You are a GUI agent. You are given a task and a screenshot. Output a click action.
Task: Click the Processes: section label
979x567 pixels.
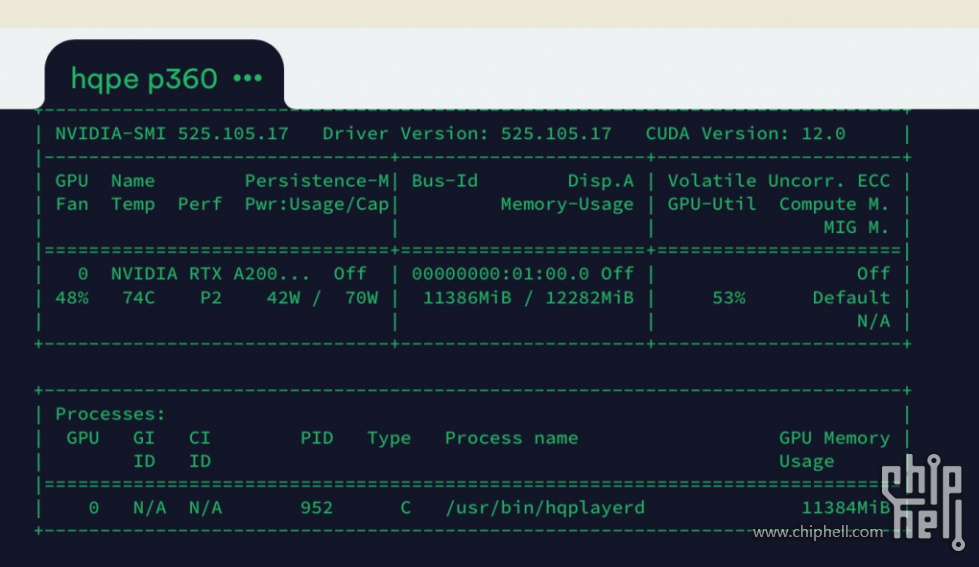click(x=110, y=415)
